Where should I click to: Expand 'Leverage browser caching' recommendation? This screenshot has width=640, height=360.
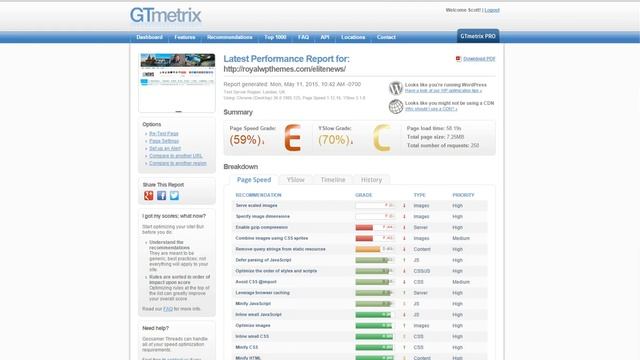(x=262, y=293)
